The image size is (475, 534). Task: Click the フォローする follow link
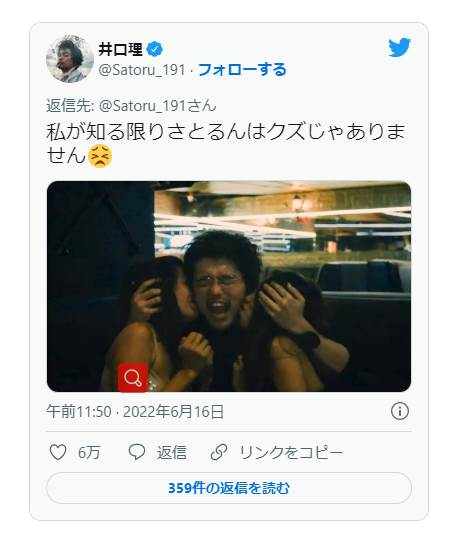coord(242,70)
